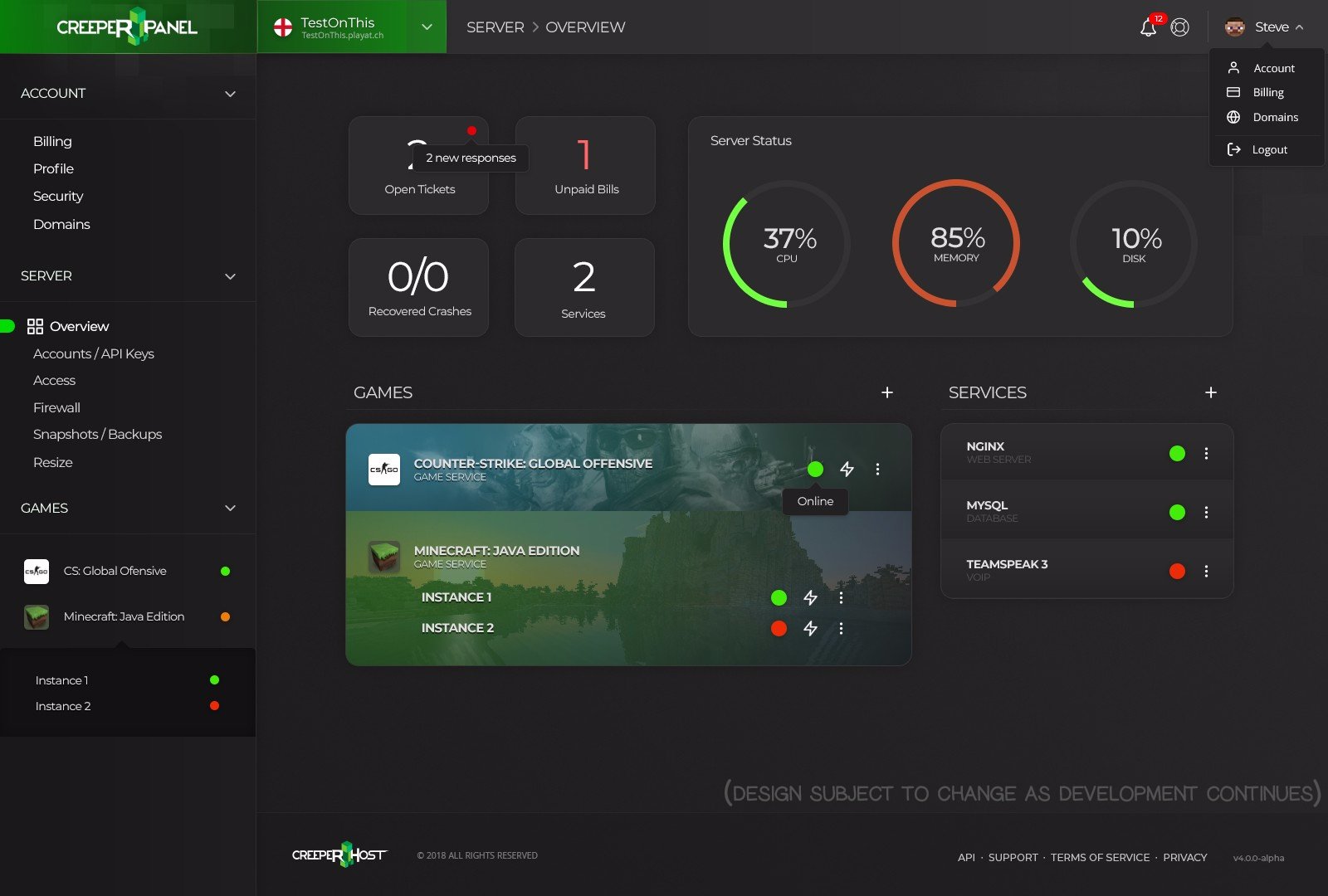Add a new service with the plus icon

pyautogui.click(x=1211, y=392)
